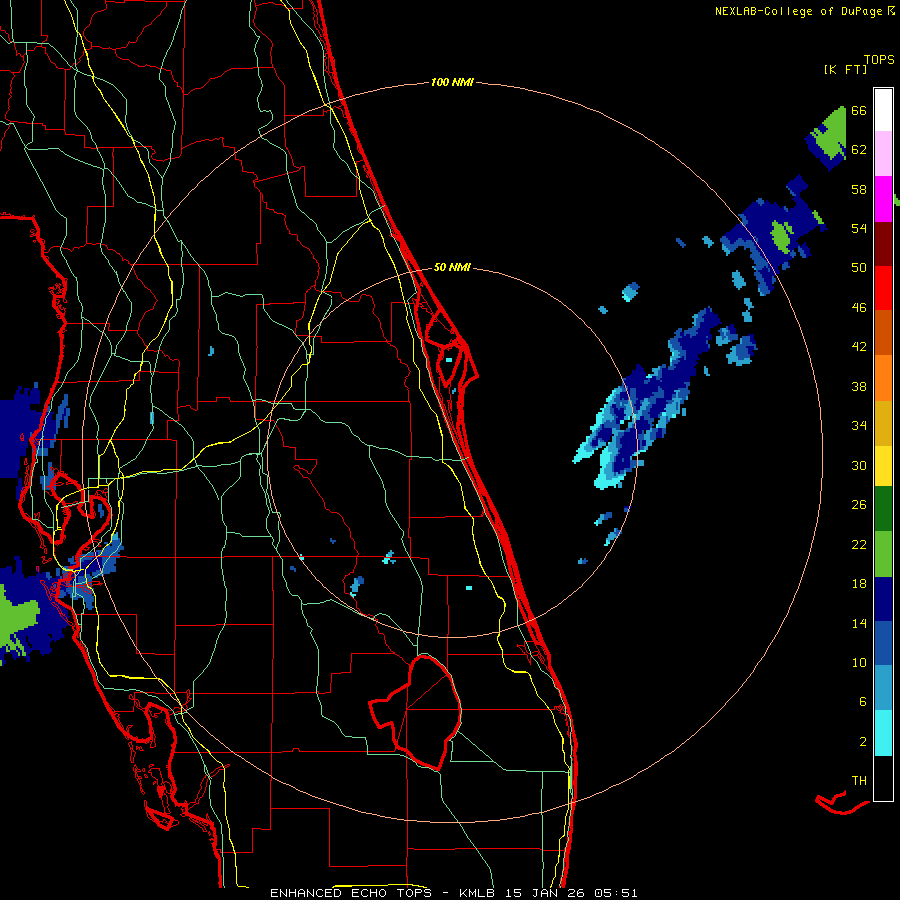Click the dark red legend swatch
Screen dimensions: 900x900
click(x=883, y=244)
